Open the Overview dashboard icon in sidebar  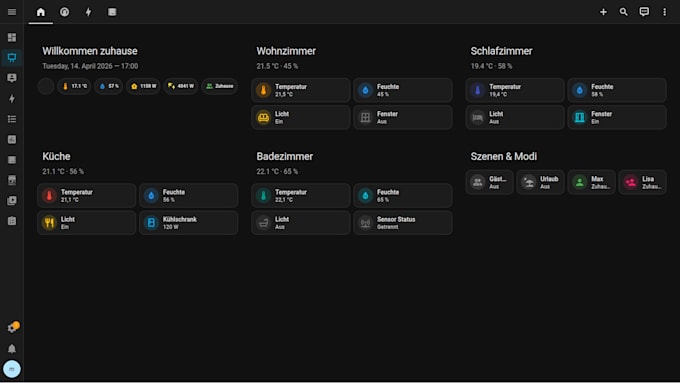pos(12,37)
